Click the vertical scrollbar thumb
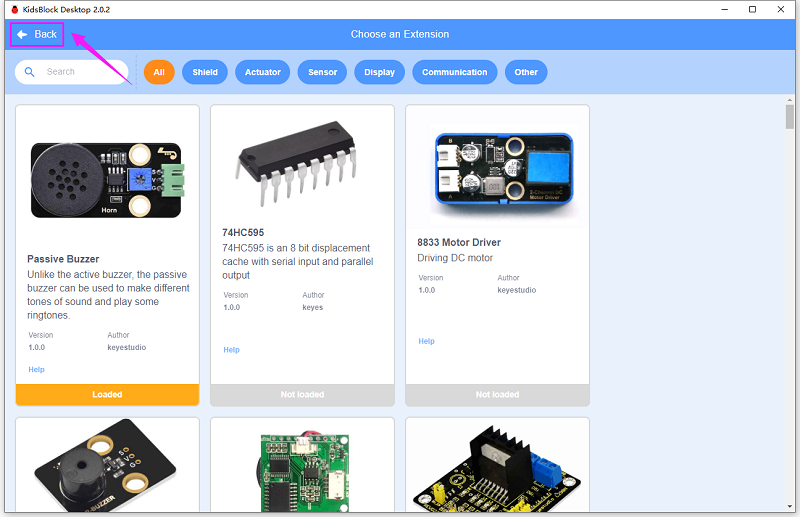This screenshot has height=517, width=800. [790, 117]
